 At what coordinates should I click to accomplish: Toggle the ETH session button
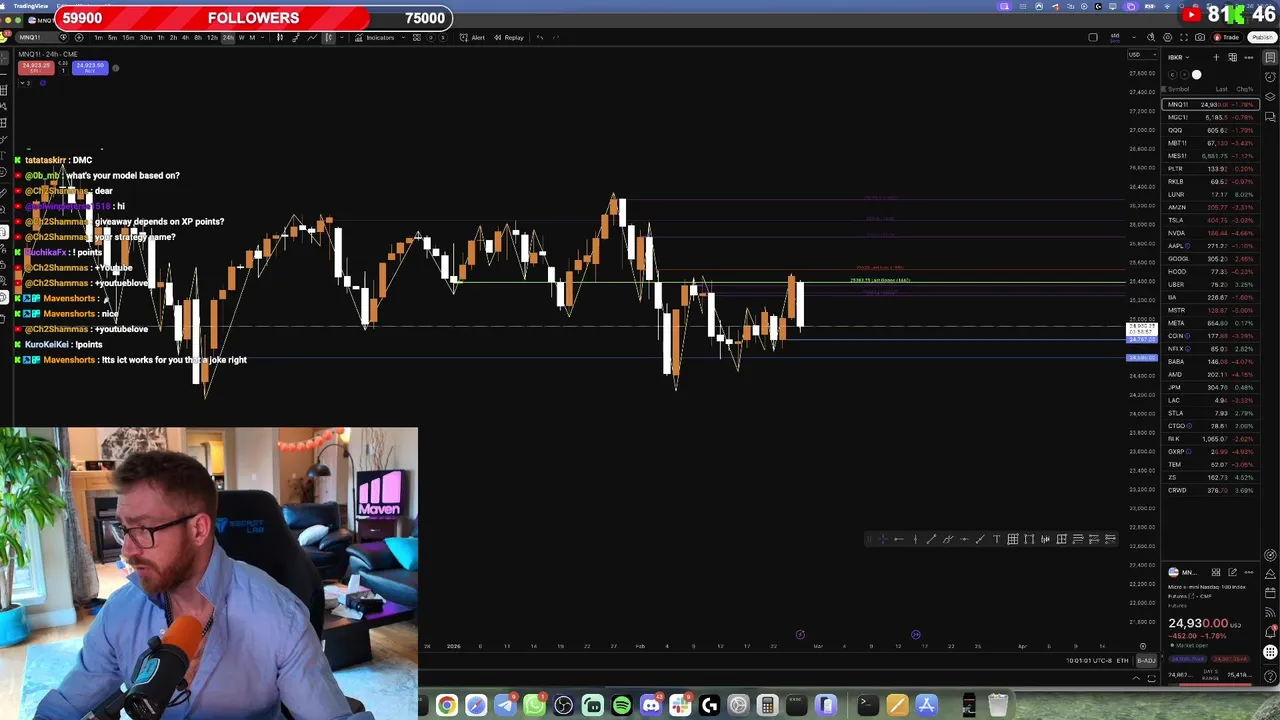click(1122, 660)
